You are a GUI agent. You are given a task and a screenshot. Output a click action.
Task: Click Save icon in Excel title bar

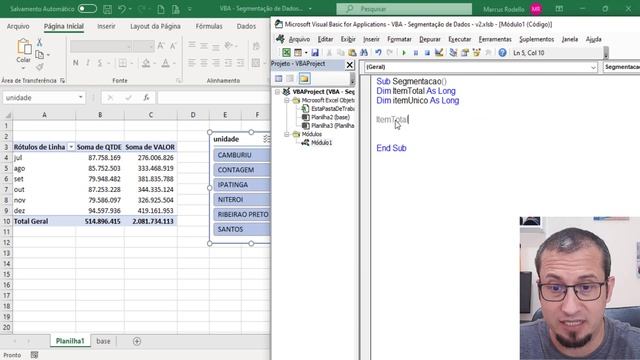(107, 9)
